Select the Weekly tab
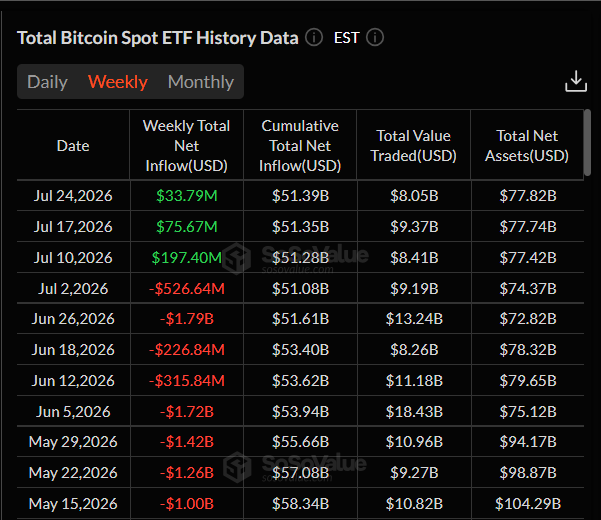The height and width of the screenshot is (520, 601). tap(118, 82)
